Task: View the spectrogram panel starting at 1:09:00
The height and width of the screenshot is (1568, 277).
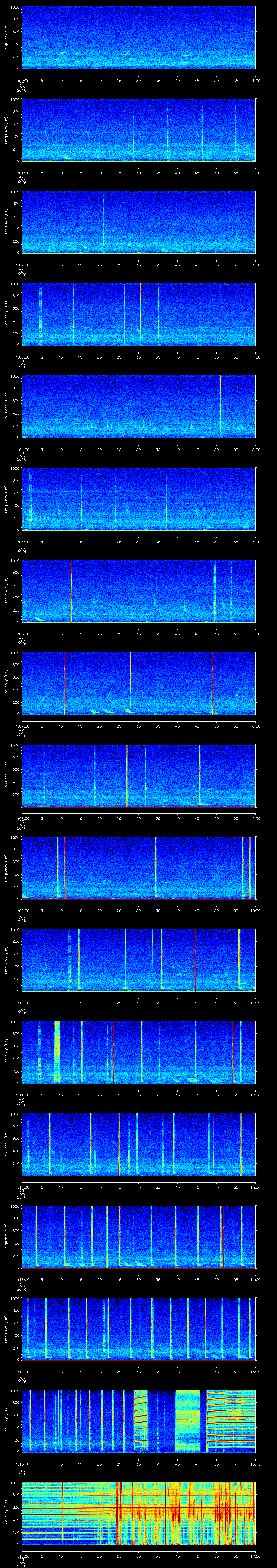Action: click(138, 868)
